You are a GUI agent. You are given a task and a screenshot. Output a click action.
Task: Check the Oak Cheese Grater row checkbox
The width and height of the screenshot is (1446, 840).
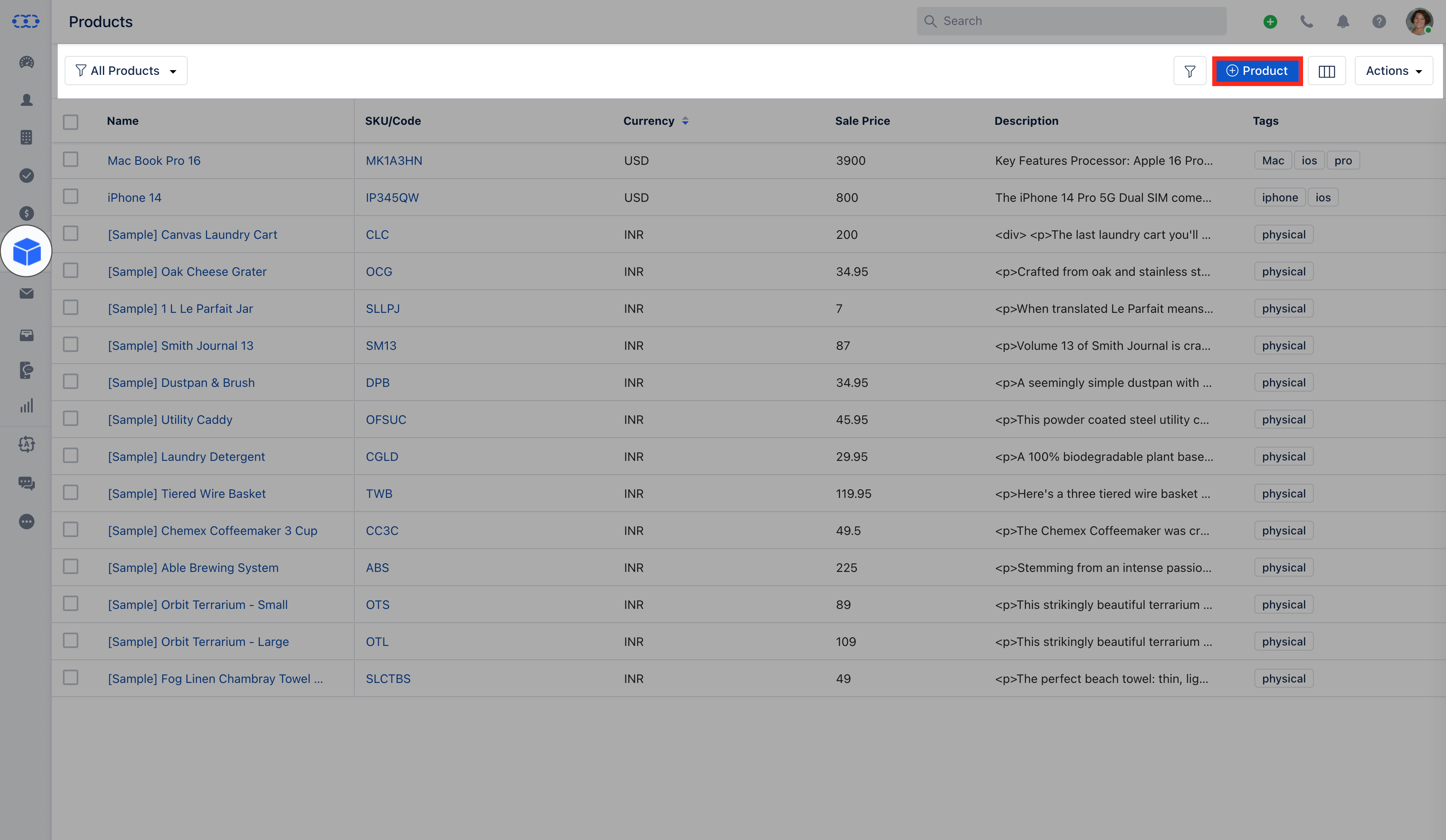click(x=71, y=270)
